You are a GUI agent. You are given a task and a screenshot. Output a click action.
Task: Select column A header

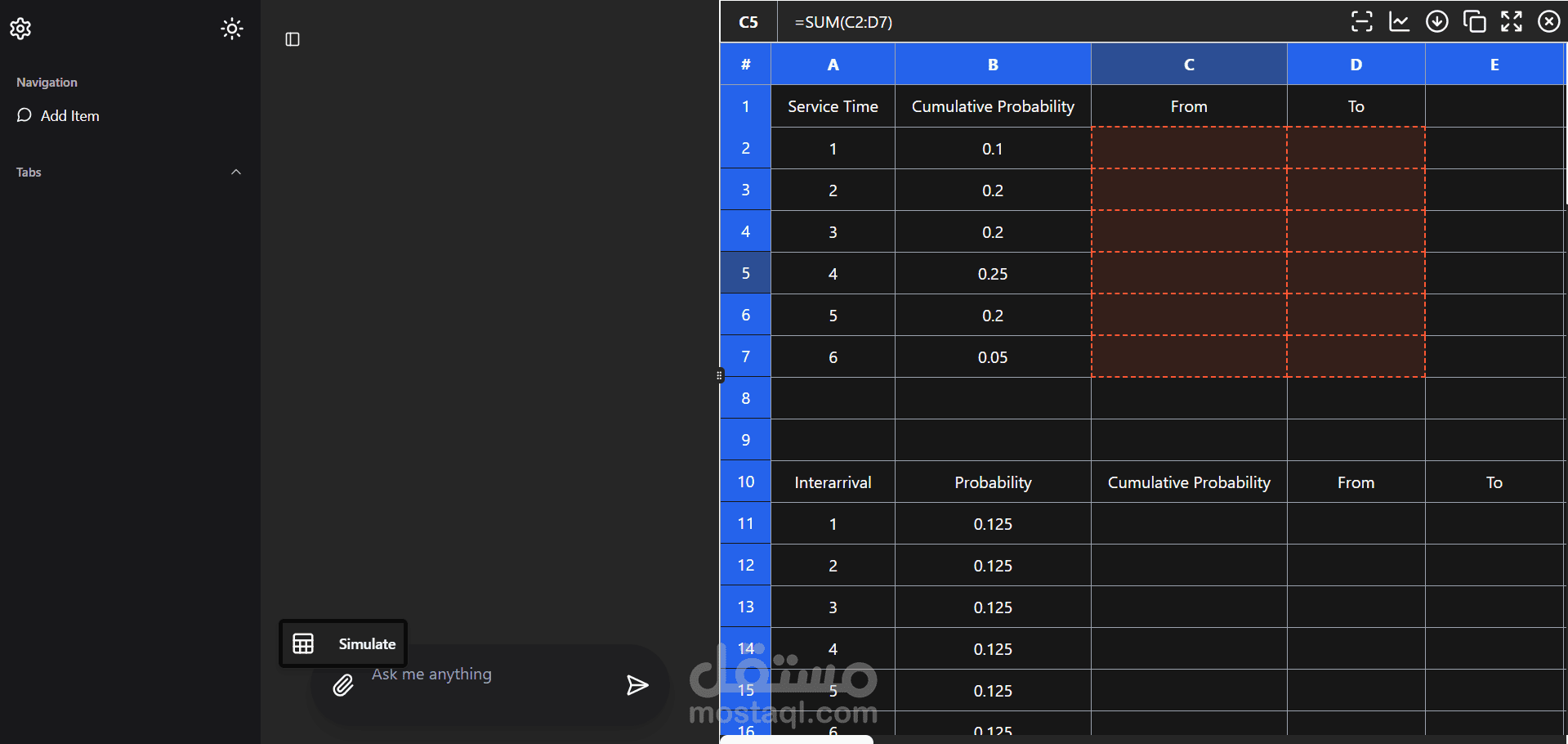coord(833,65)
